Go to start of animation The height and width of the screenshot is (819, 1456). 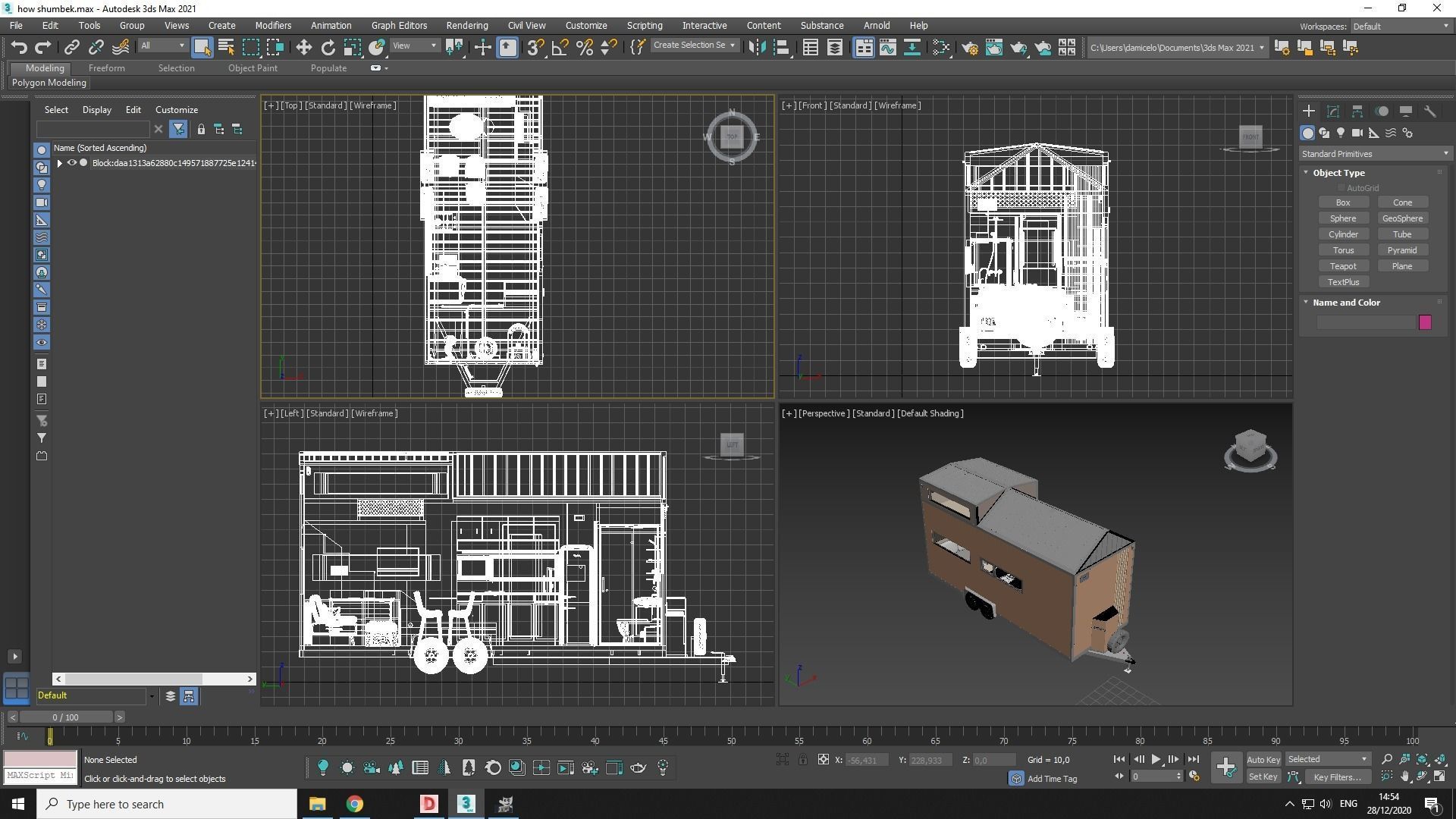1119,759
